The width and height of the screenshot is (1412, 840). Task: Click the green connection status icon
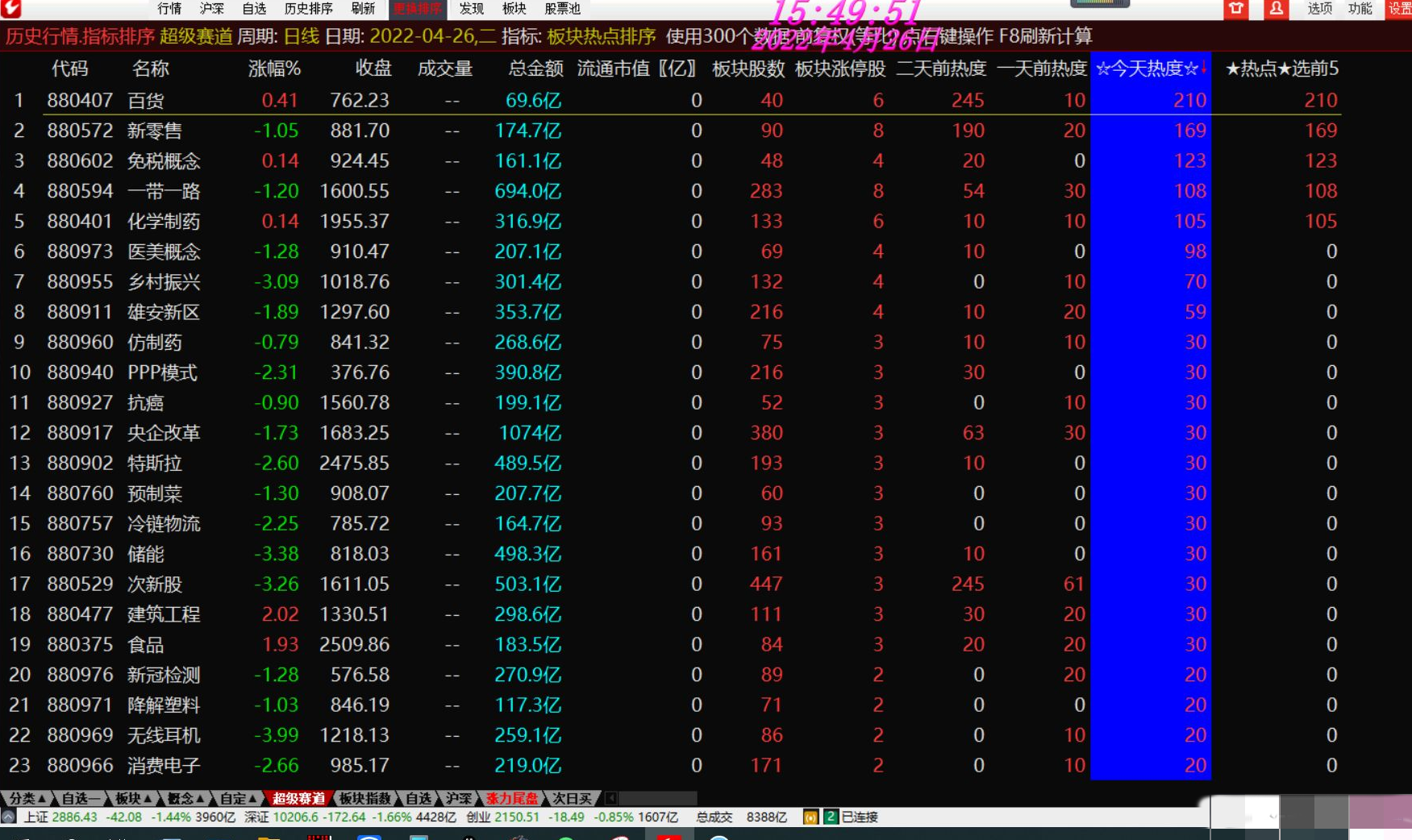830,817
